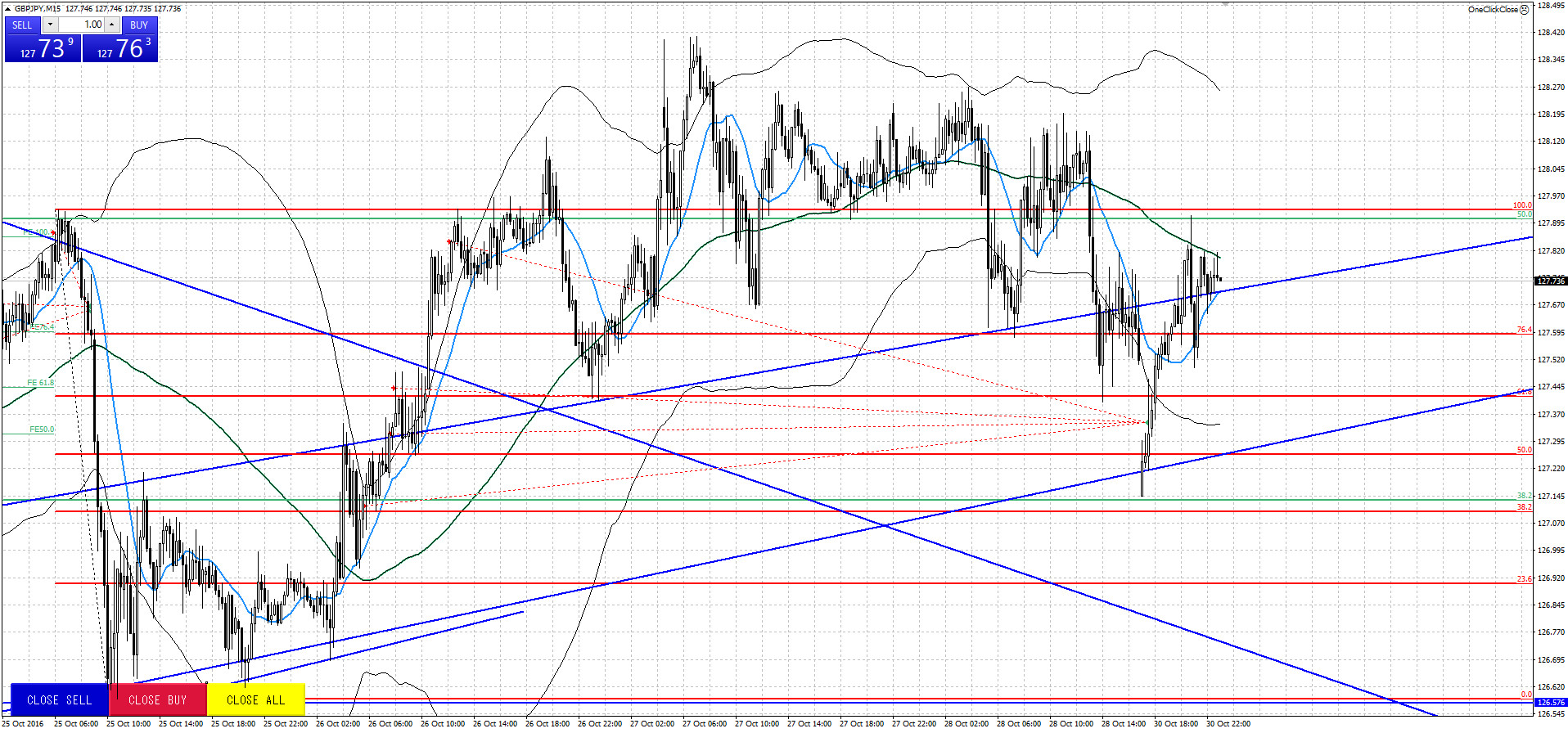Click the red 0.0 Fibonacci level label
1568x733 pixels.
point(1526,695)
